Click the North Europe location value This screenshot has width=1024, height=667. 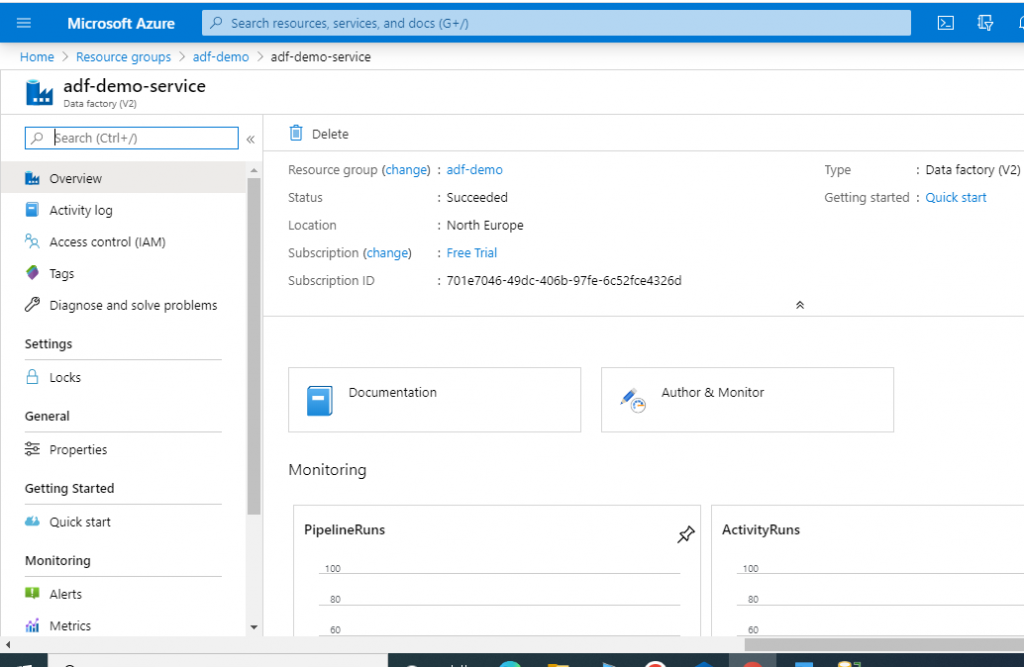coord(485,225)
